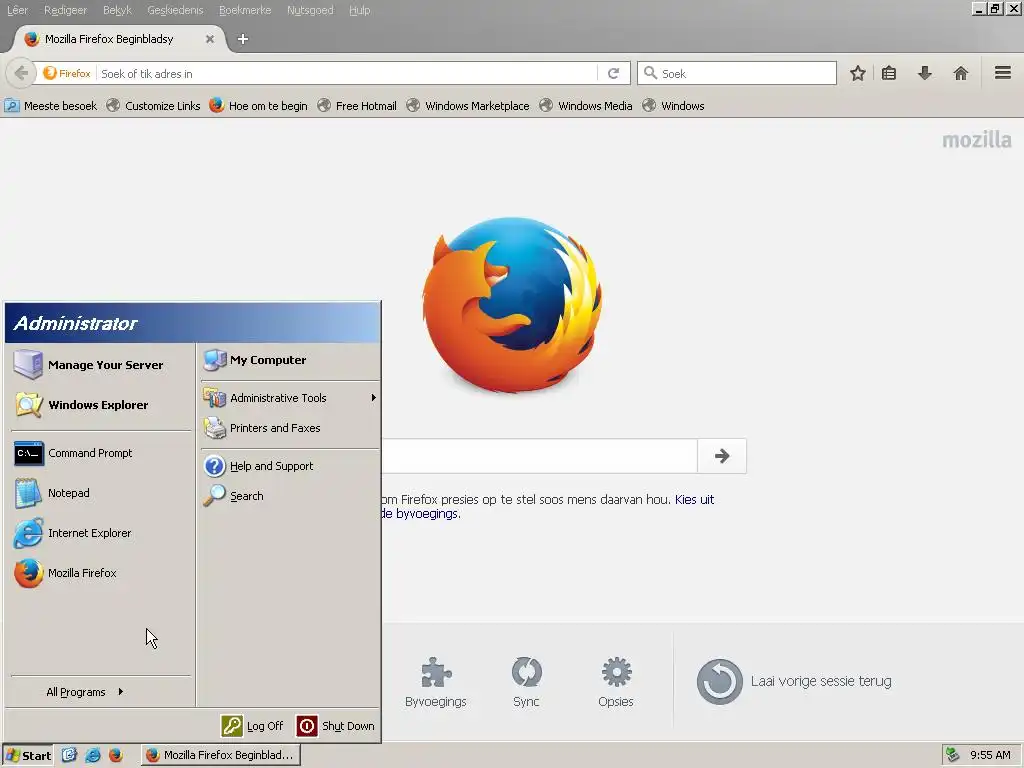
Task: Click the Firefox back arrow button
Action: point(21,73)
